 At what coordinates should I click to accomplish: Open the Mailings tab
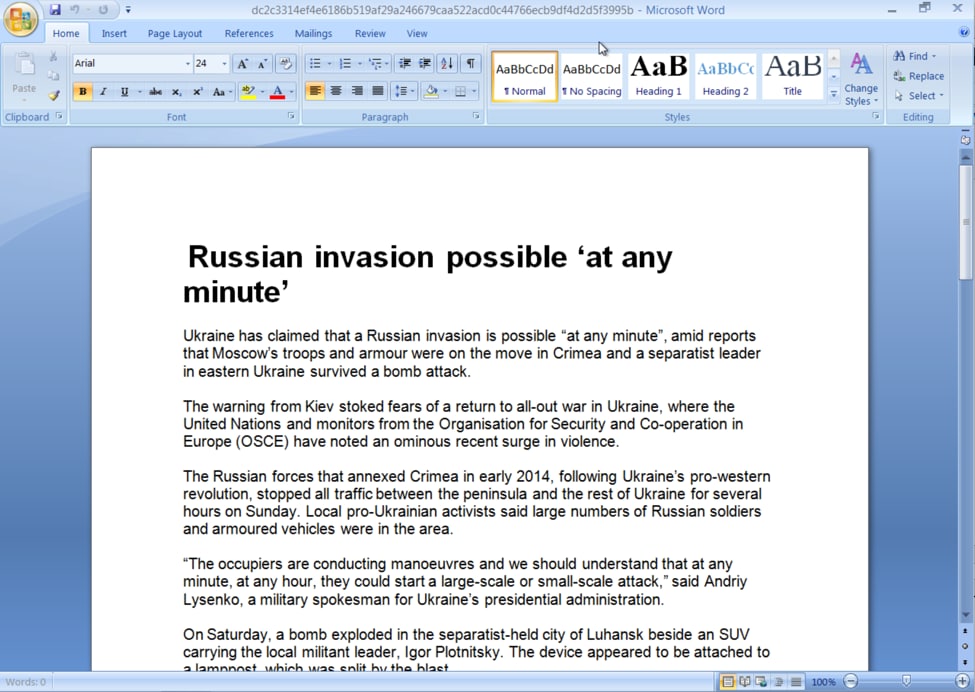313,34
